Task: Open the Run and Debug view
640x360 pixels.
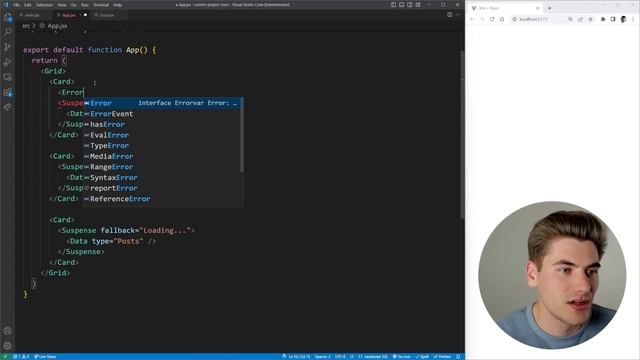Action: 7,62
